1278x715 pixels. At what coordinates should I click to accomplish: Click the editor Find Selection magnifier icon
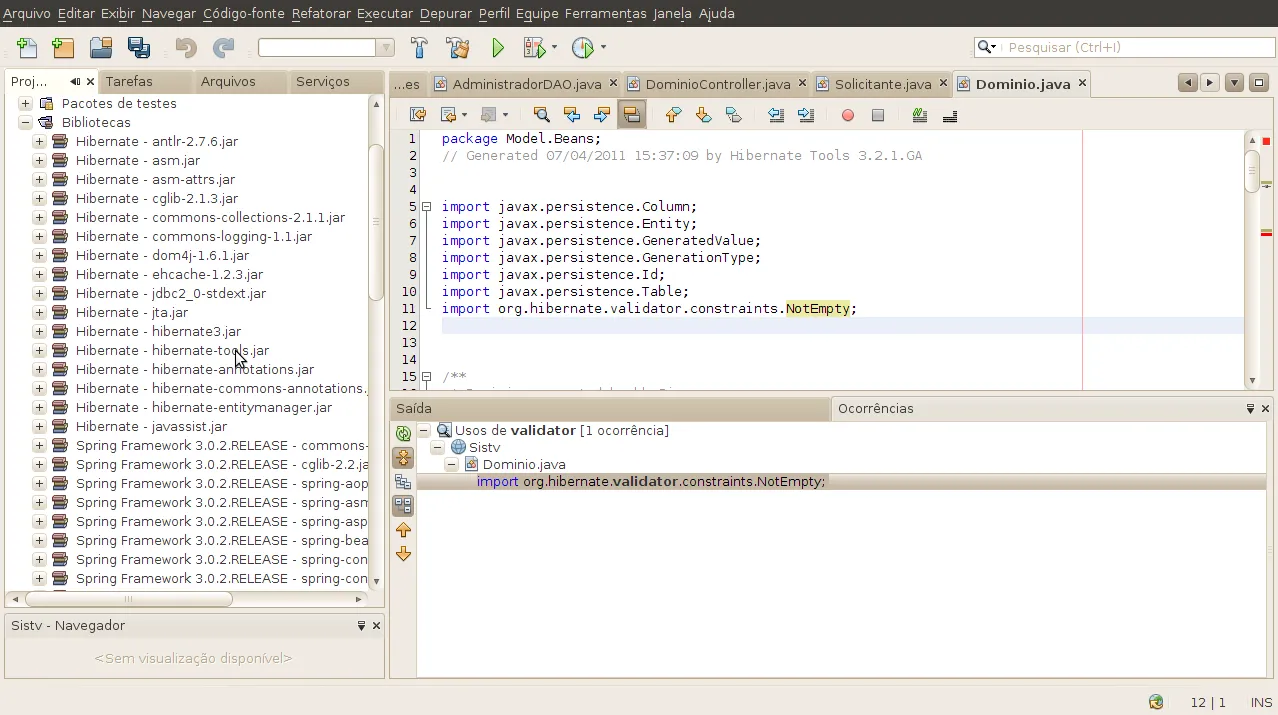pyautogui.click(x=541, y=115)
